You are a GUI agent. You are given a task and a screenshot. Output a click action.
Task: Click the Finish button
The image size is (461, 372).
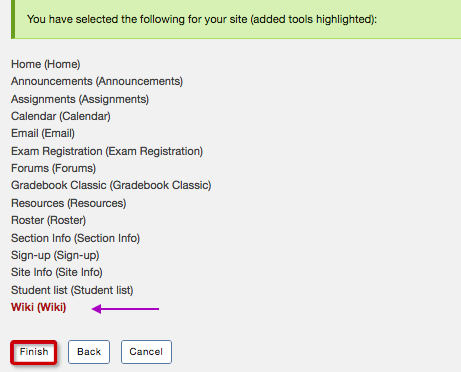click(x=34, y=352)
